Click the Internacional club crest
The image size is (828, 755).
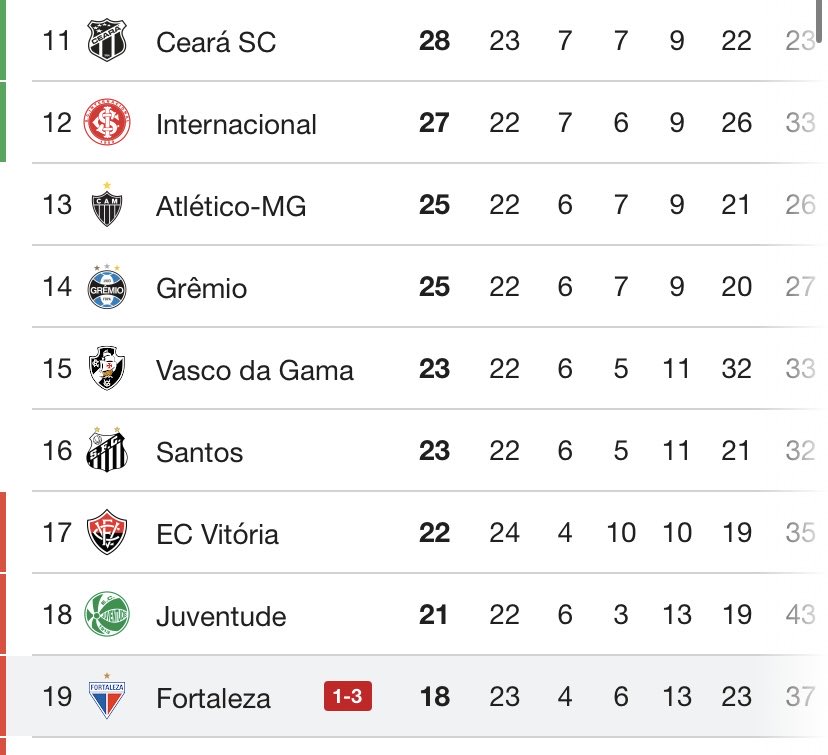105,123
